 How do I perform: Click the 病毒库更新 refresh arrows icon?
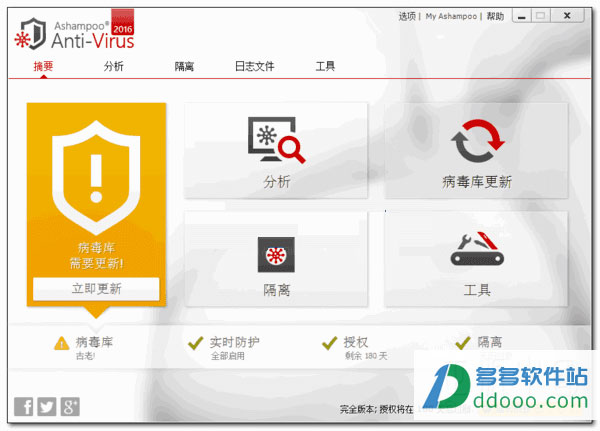pos(478,141)
